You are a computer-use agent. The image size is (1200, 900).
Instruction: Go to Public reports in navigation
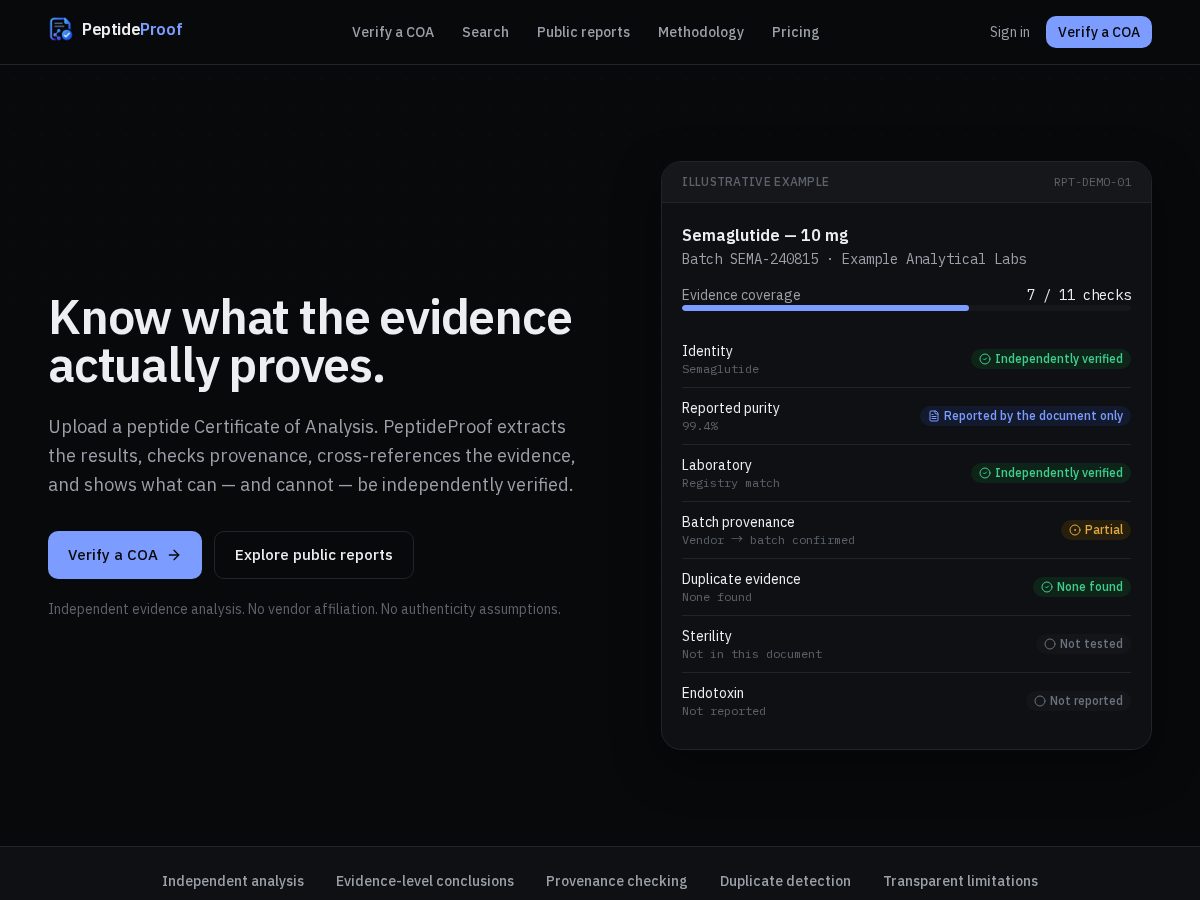pyautogui.click(x=583, y=32)
